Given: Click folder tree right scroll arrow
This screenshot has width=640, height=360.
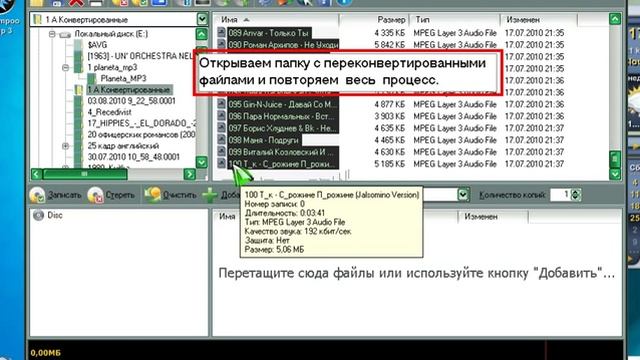Looking at the screenshot, I should coord(190,175).
